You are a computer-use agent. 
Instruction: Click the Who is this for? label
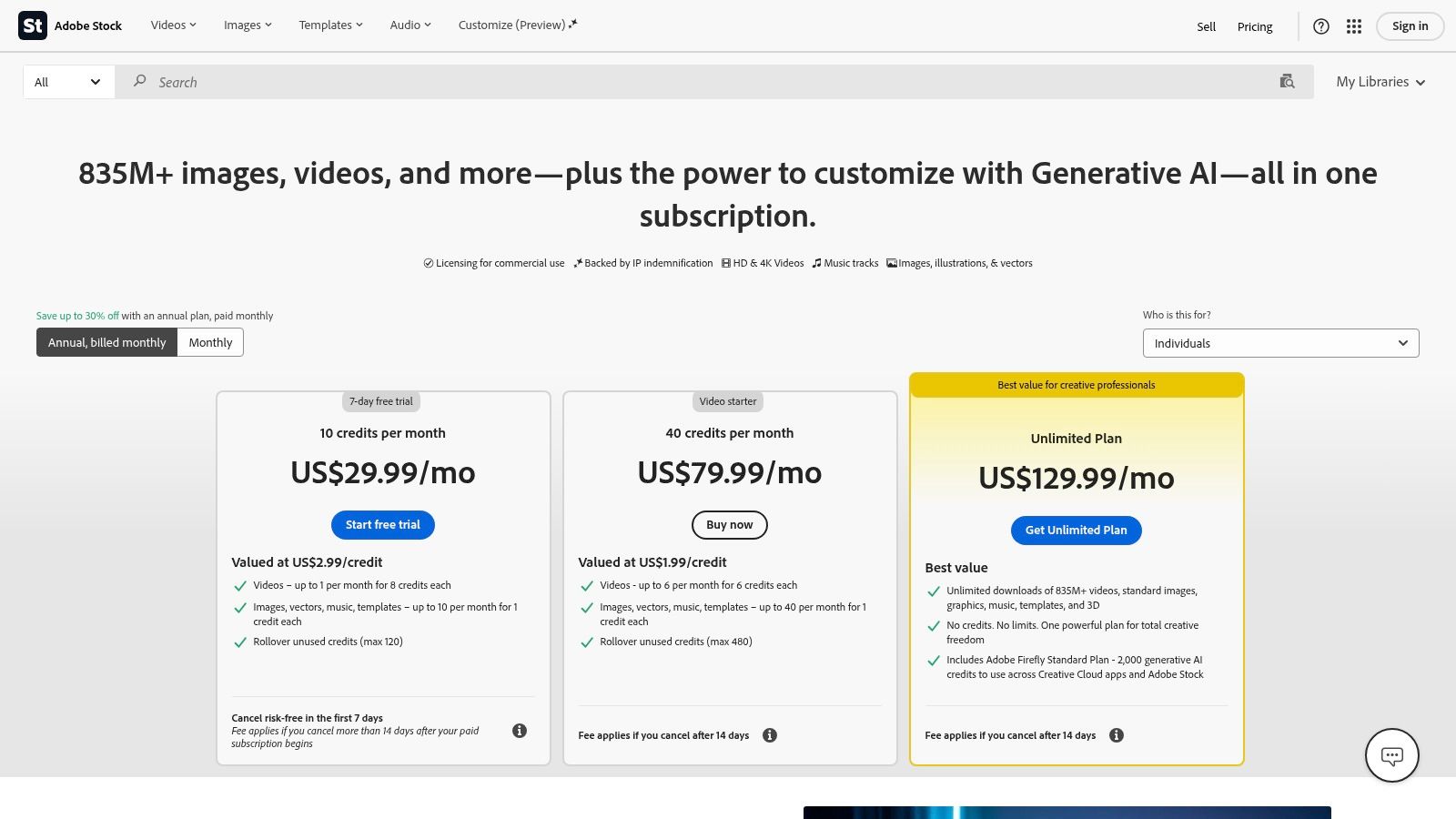[x=1177, y=315]
